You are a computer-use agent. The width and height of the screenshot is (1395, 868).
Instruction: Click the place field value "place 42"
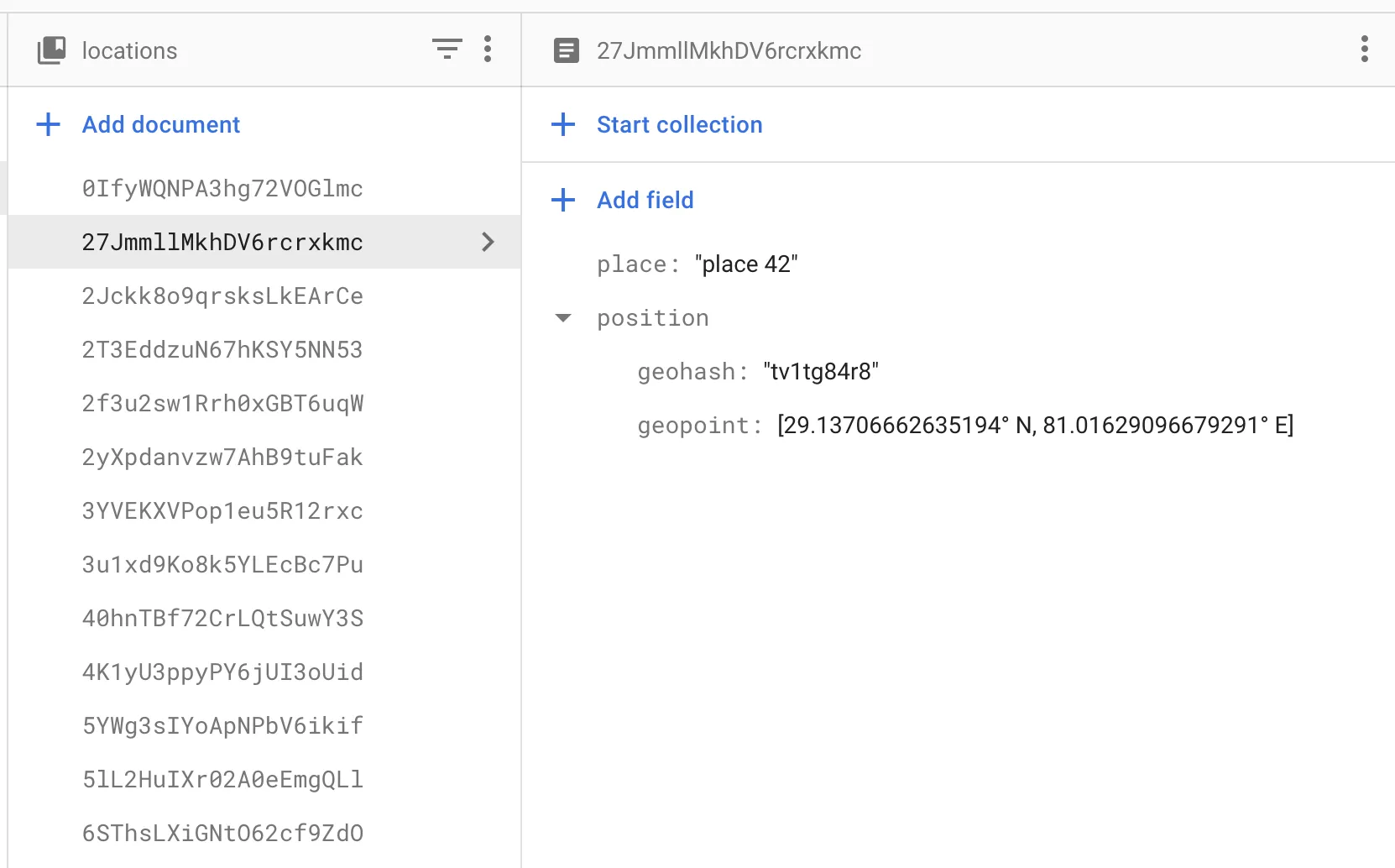(746, 264)
